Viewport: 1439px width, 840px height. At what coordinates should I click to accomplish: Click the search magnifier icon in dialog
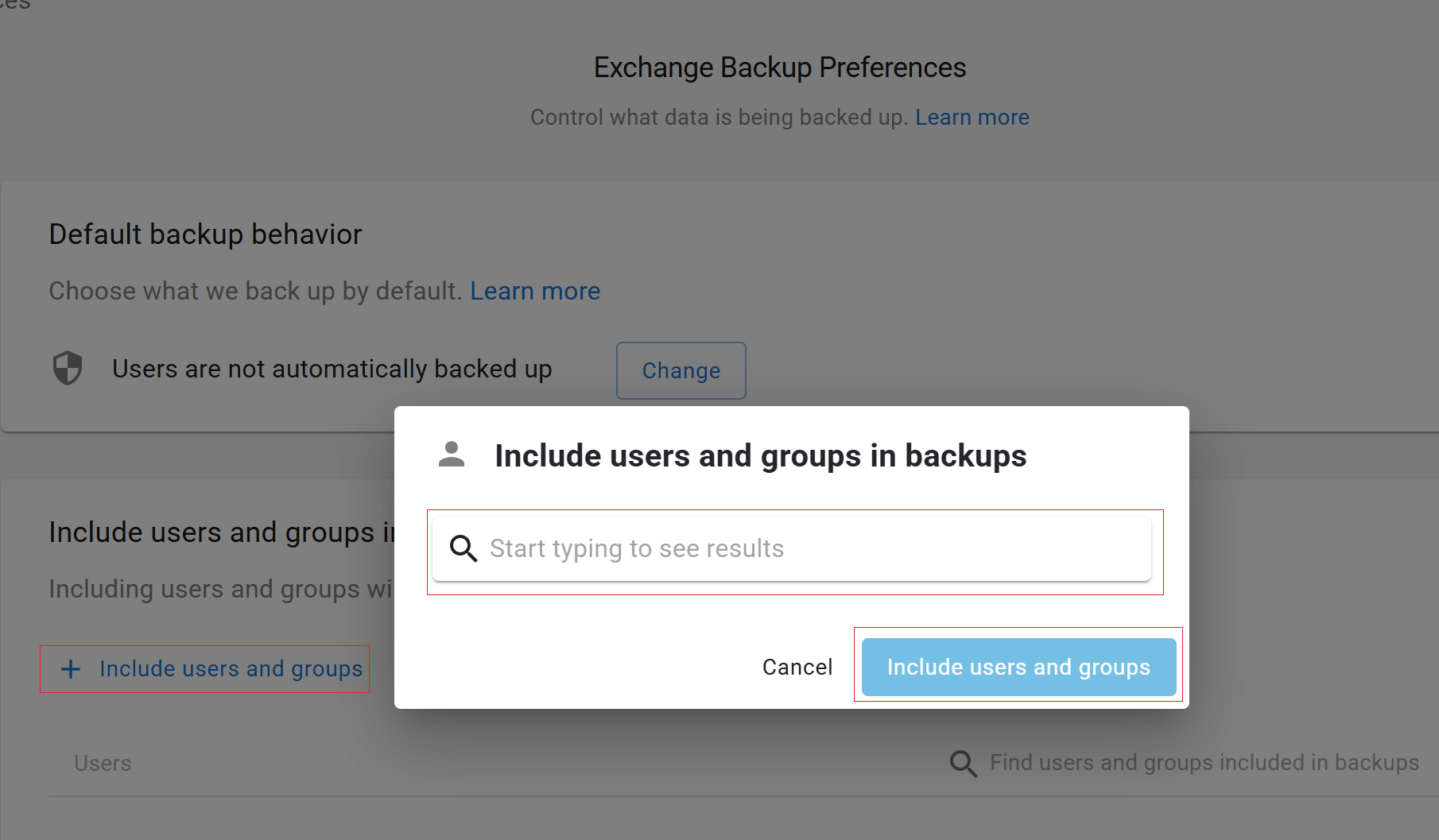coord(464,548)
